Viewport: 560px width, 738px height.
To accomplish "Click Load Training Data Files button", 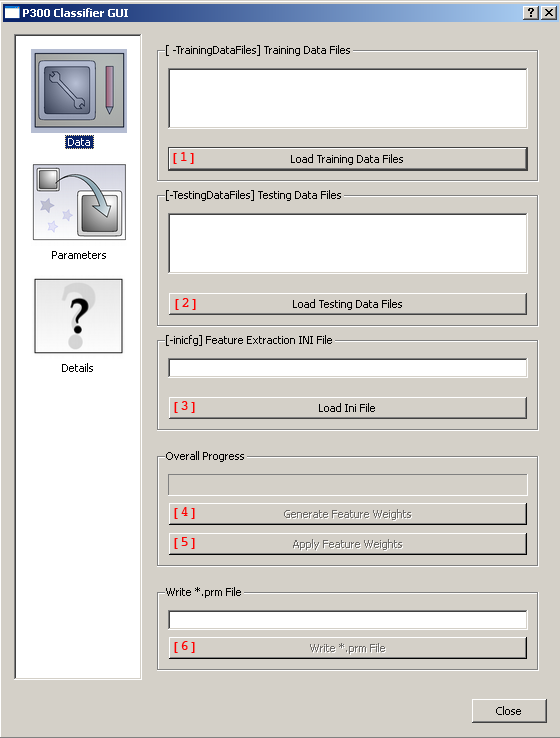I will pyautogui.click(x=348, y=159).
